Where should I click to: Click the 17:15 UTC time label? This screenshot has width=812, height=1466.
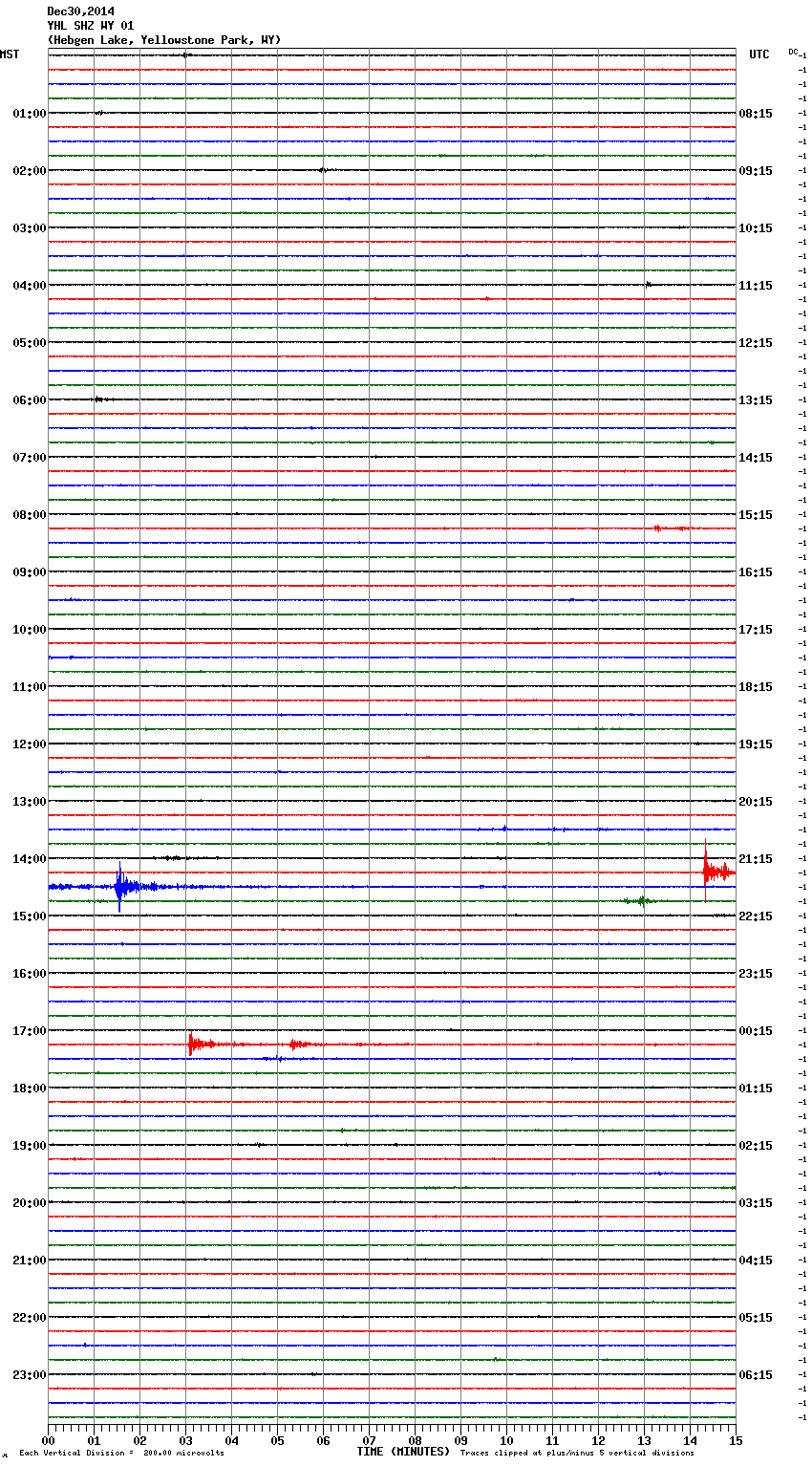coord(756,630)
